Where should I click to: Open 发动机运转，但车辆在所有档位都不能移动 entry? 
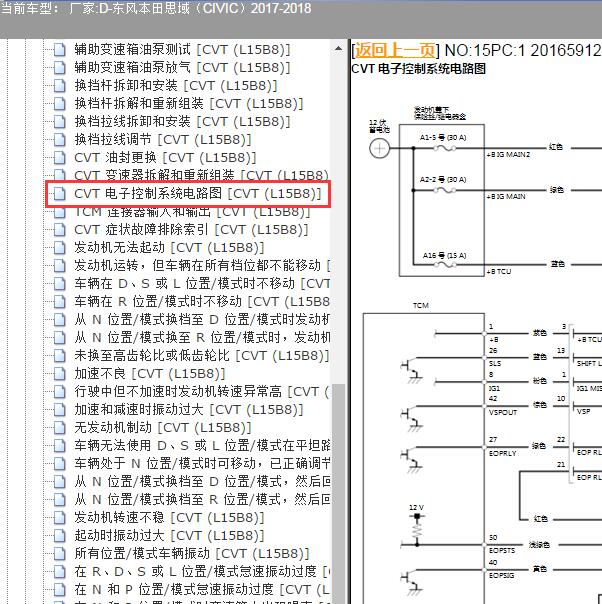coord(202,265)
